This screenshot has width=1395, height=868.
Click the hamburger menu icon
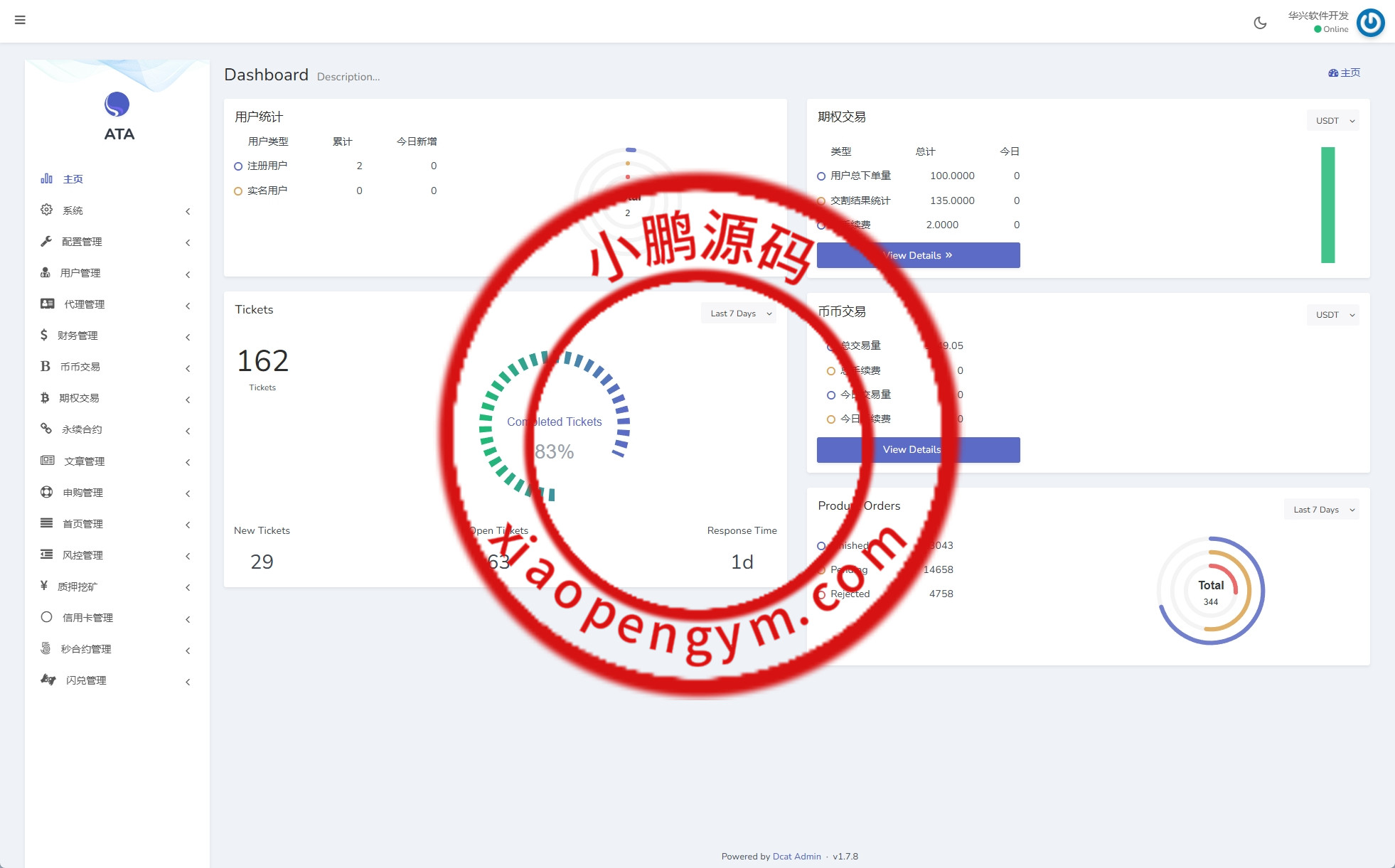click(x=20, y=20)
